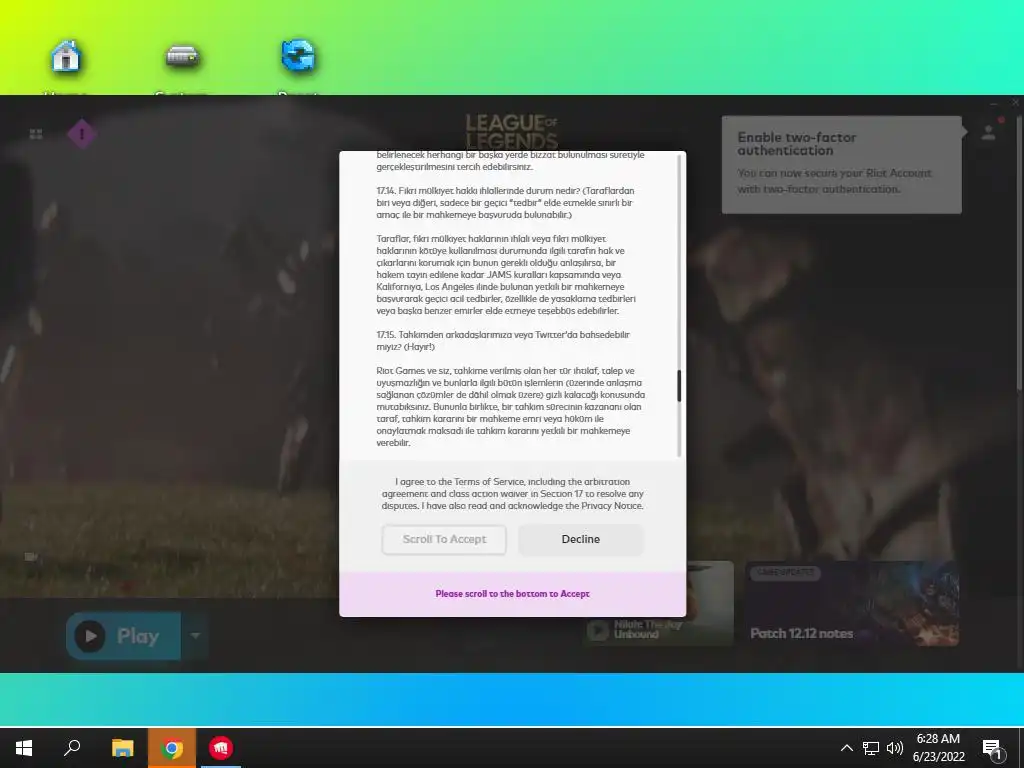Click the video camera icon in client
Screen dimensions: 1024x768
tap(31, 557)
